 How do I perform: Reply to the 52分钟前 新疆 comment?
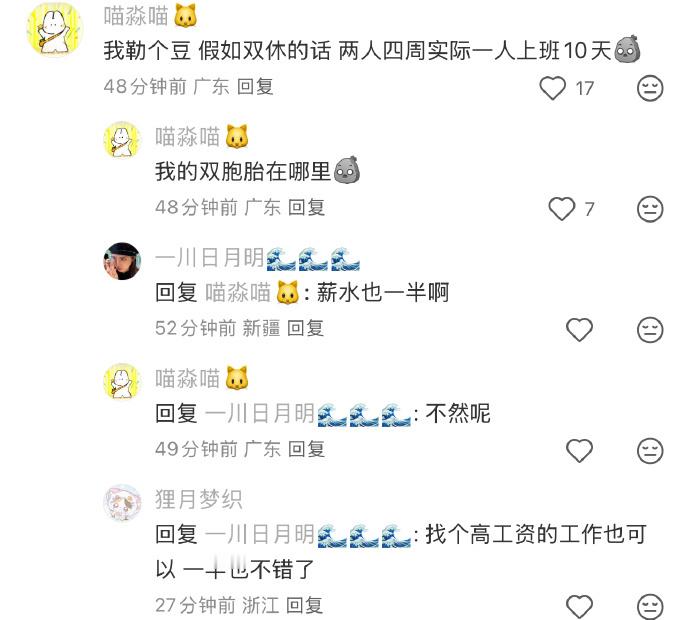[x=305, y=328]
